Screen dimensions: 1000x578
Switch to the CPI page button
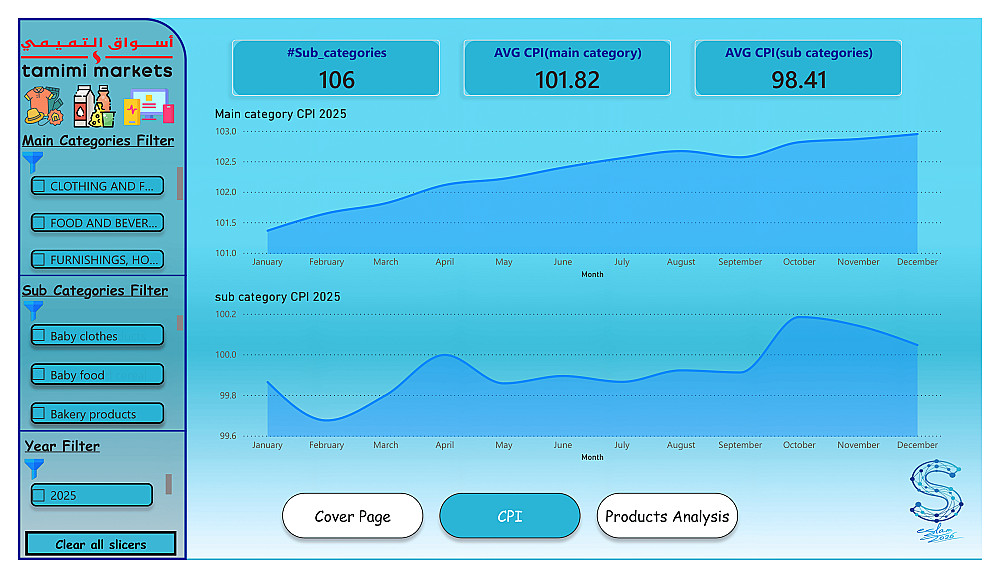(510, 515)
